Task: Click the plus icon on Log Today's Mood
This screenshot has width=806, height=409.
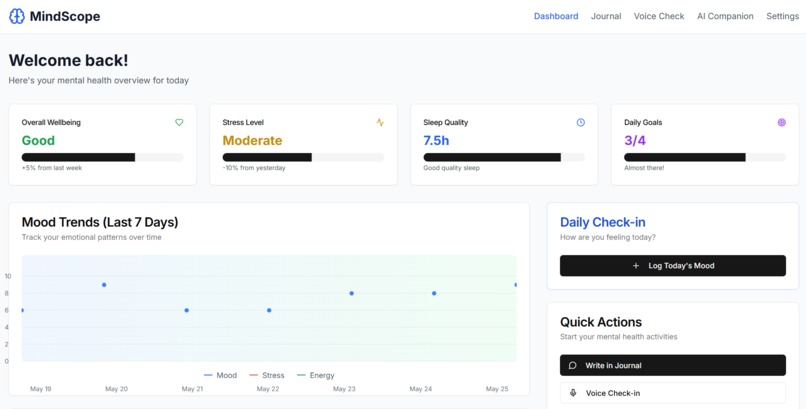Action: point(636,266)
